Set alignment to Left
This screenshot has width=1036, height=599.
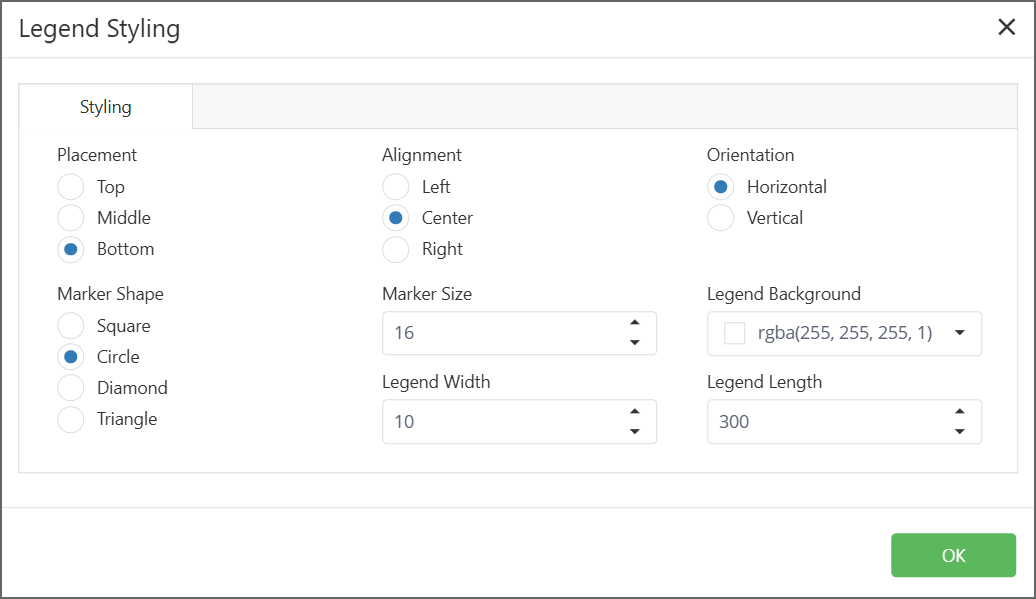(396, 187)
